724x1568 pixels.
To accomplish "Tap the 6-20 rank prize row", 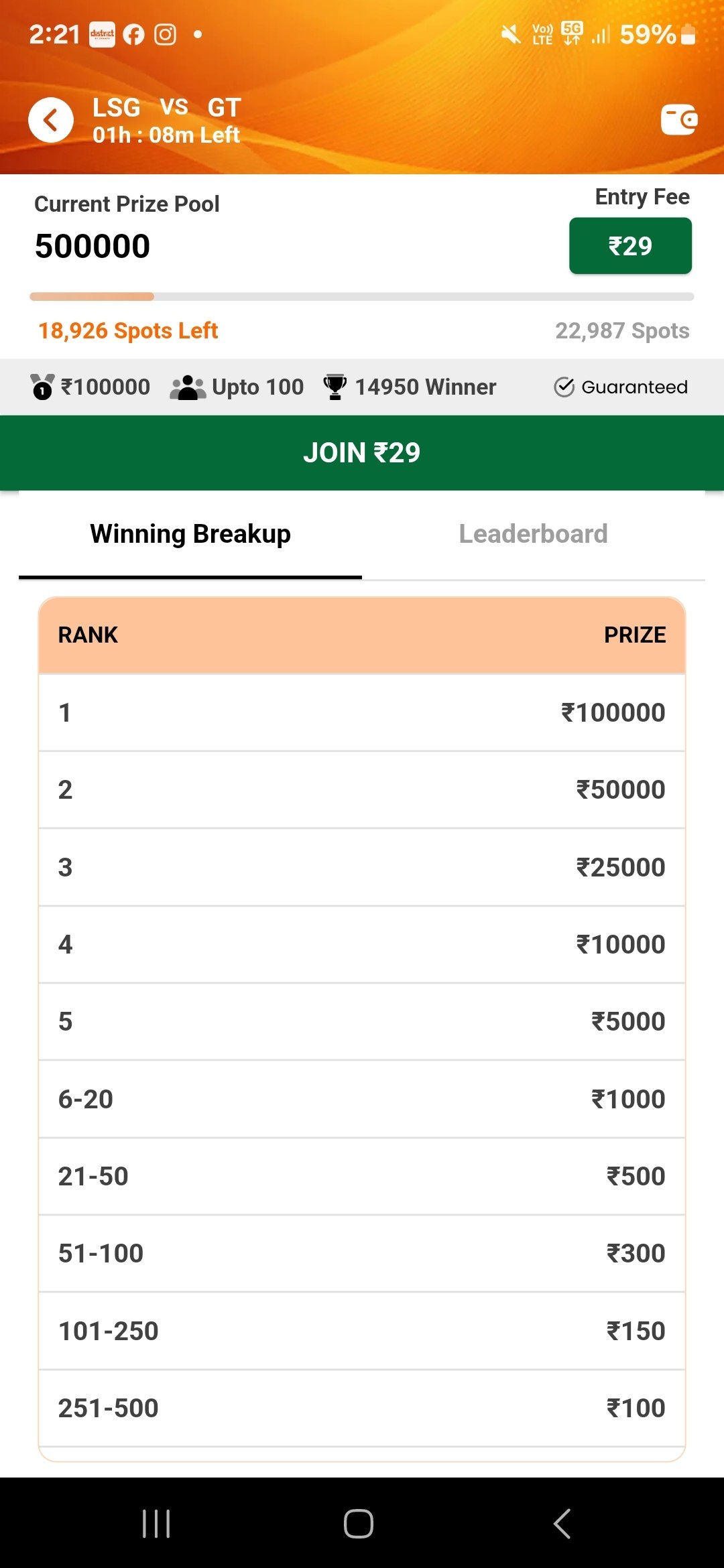I will pos(361,1099).
